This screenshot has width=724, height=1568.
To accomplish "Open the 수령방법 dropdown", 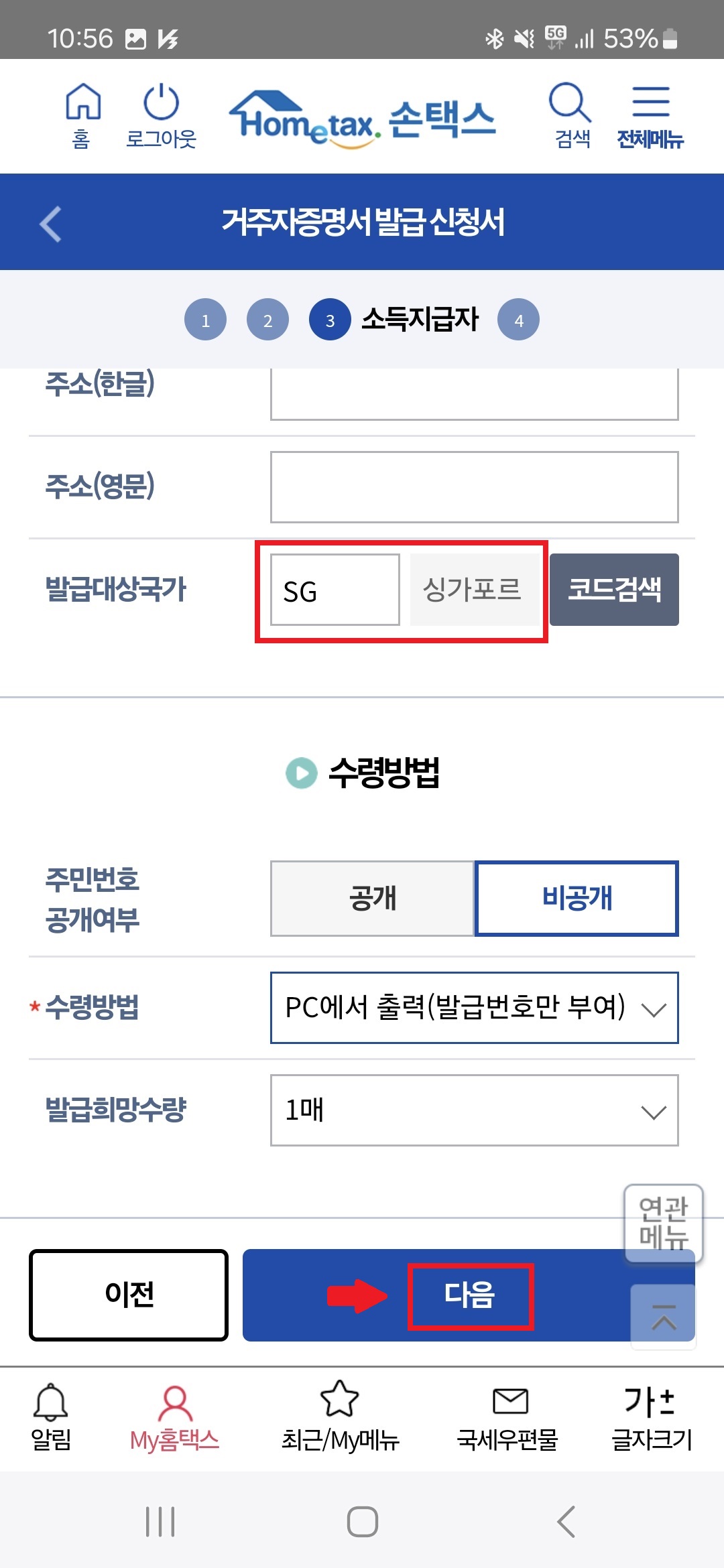I will [x=473, y=1008].
